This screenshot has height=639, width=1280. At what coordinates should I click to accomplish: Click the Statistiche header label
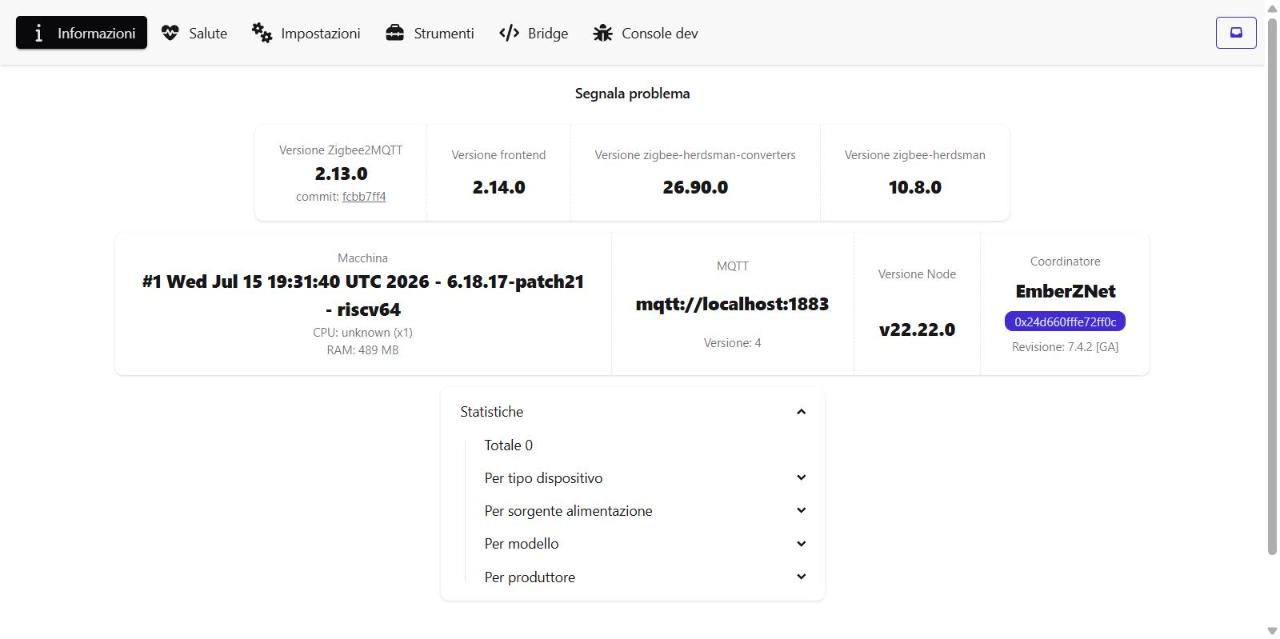492,412
